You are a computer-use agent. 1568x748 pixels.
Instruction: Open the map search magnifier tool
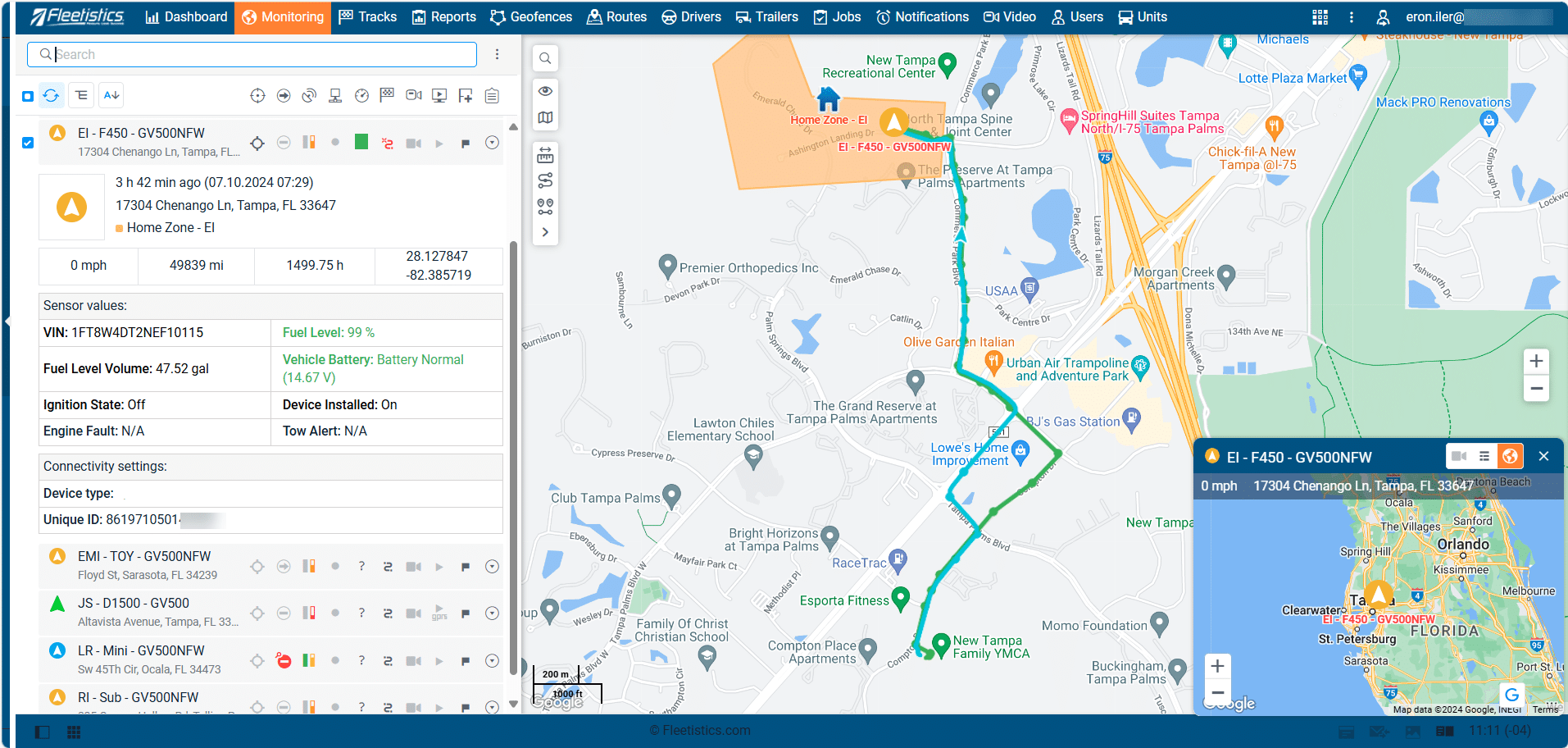[x=545, y=58]
